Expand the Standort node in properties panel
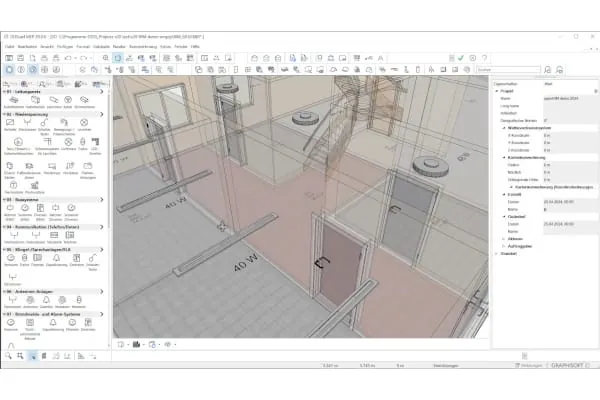 coord(497,254)
